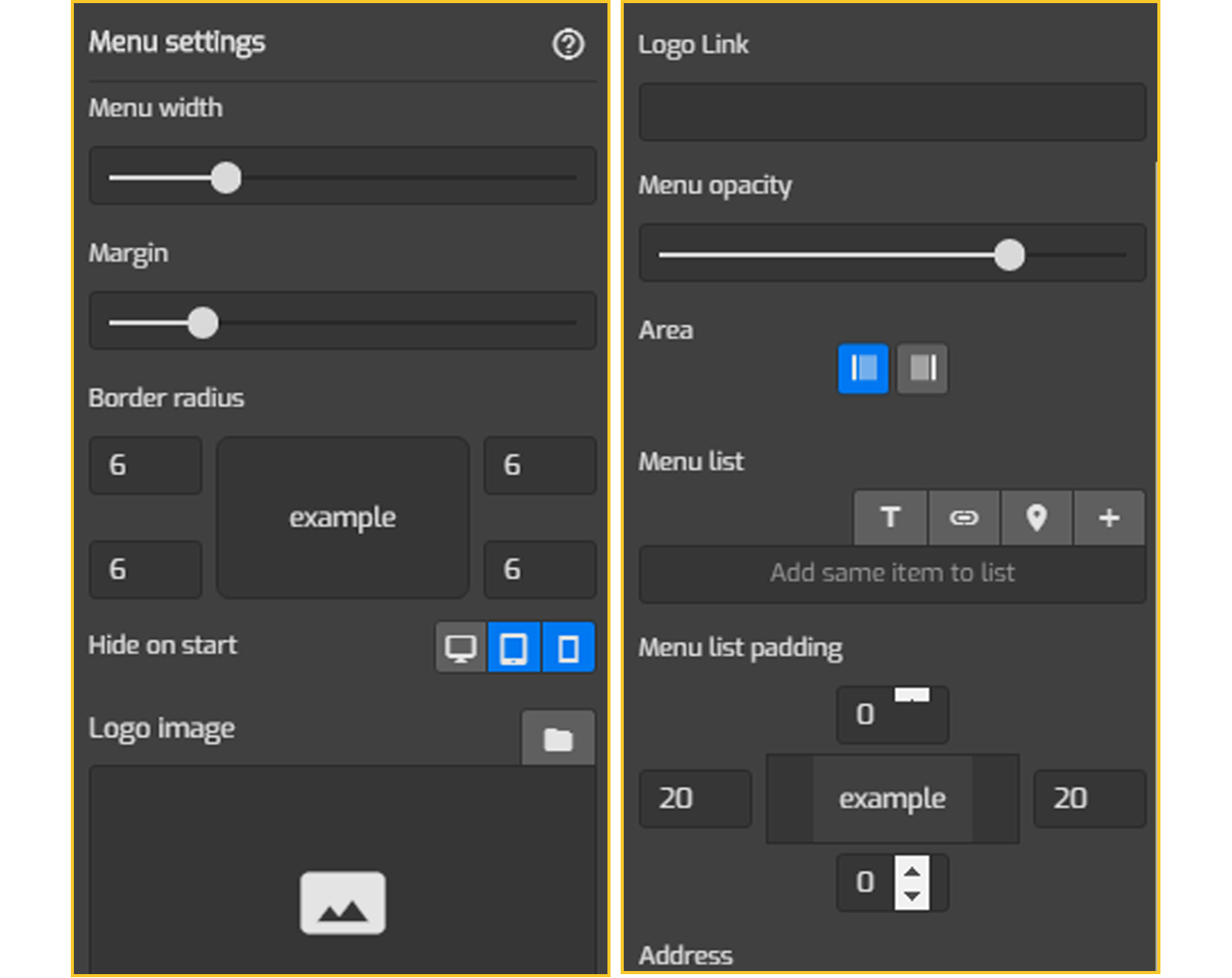Click the 'Menu list padding' label

click(740, 648)
